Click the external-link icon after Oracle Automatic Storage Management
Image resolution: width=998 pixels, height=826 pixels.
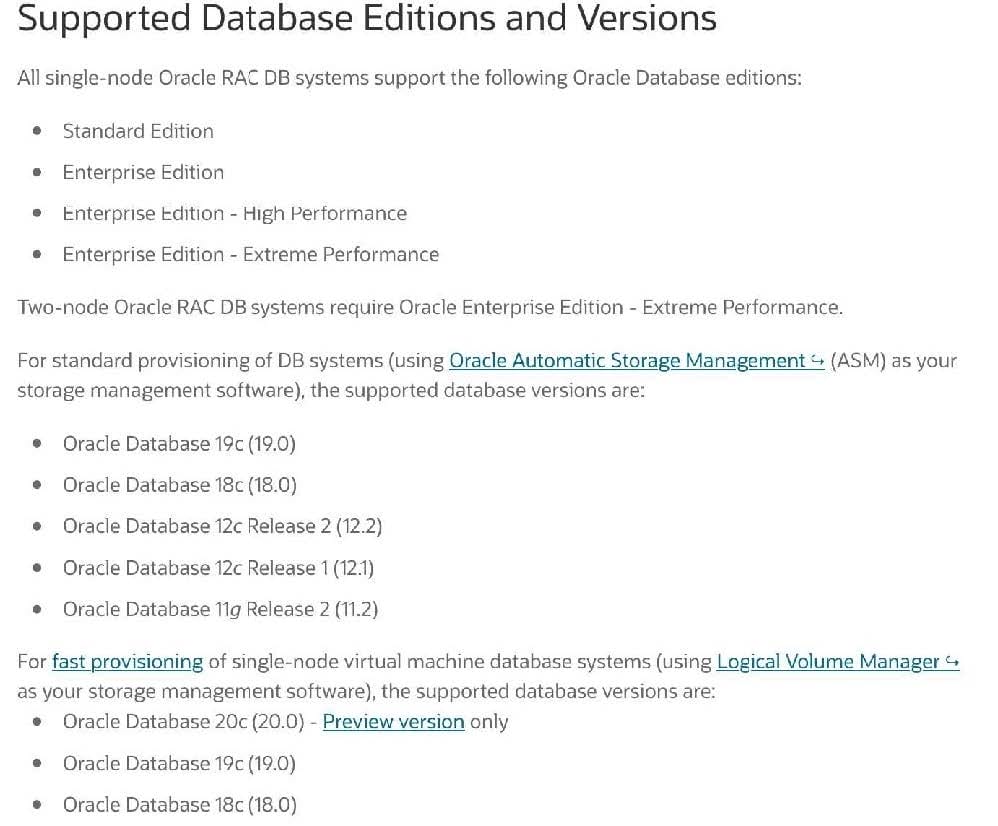pos(816,361)
